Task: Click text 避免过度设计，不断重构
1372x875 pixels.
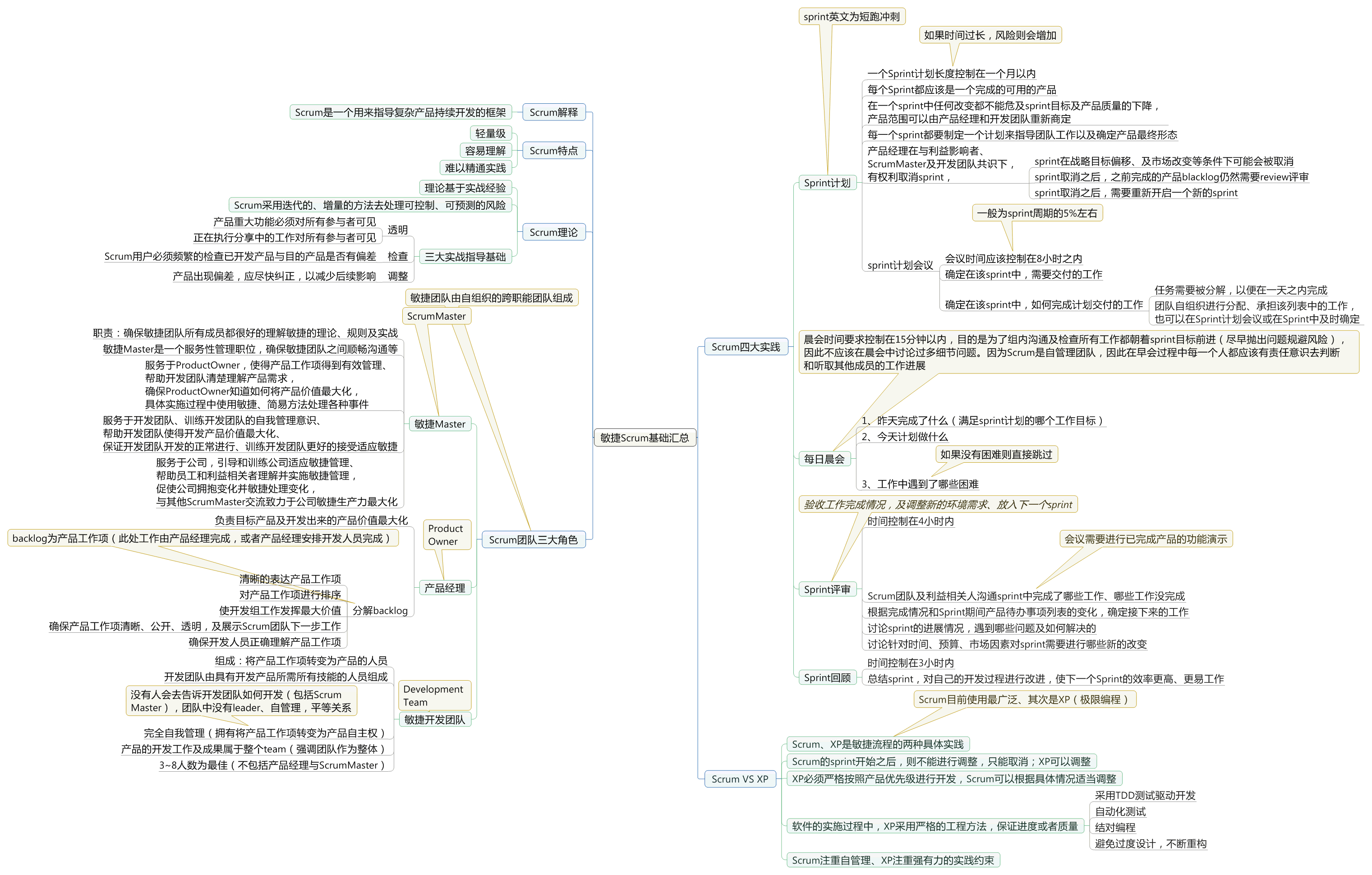Action: 1151,844
